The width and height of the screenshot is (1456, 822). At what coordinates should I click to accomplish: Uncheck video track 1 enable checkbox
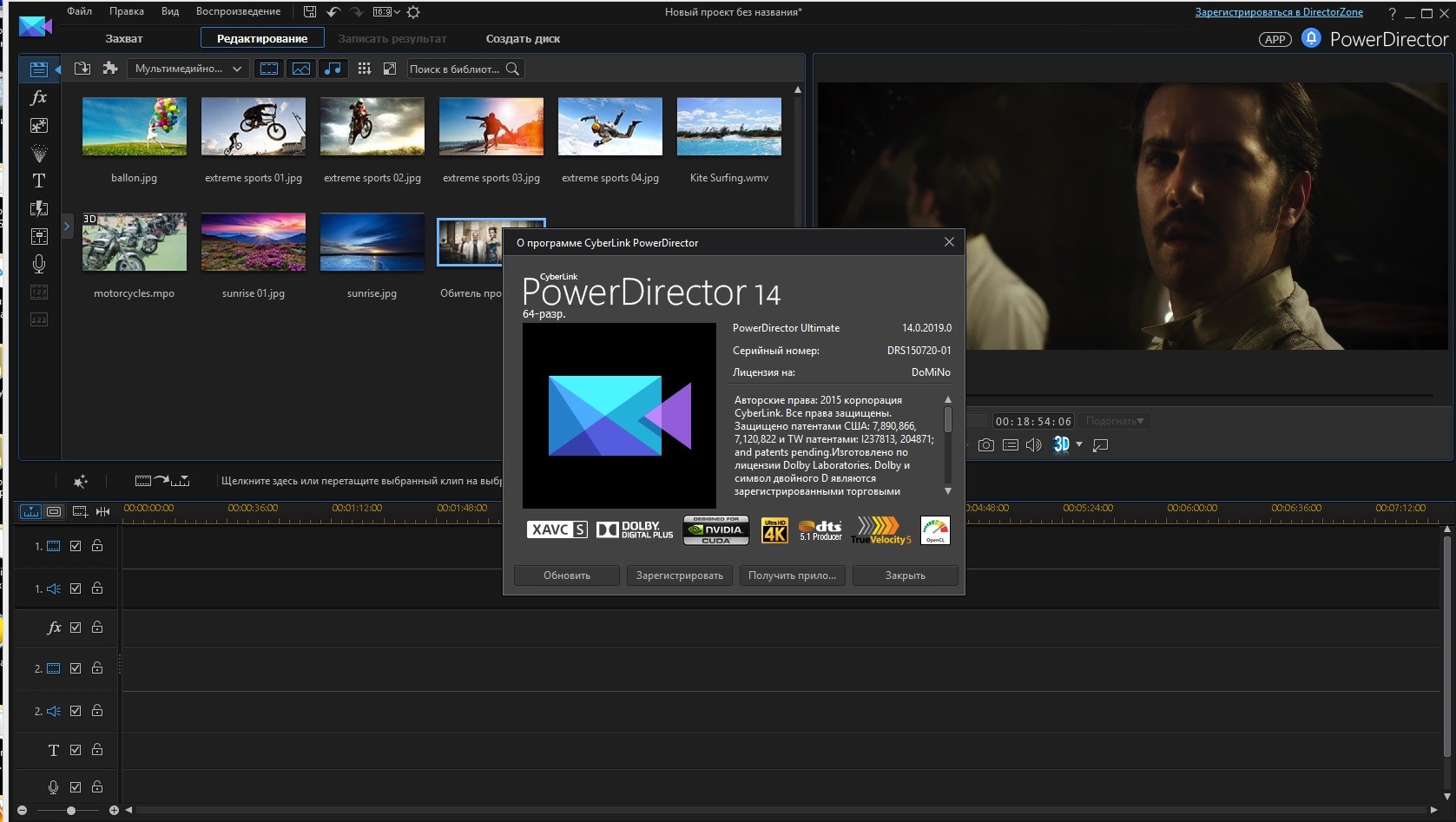click(76, 546)
